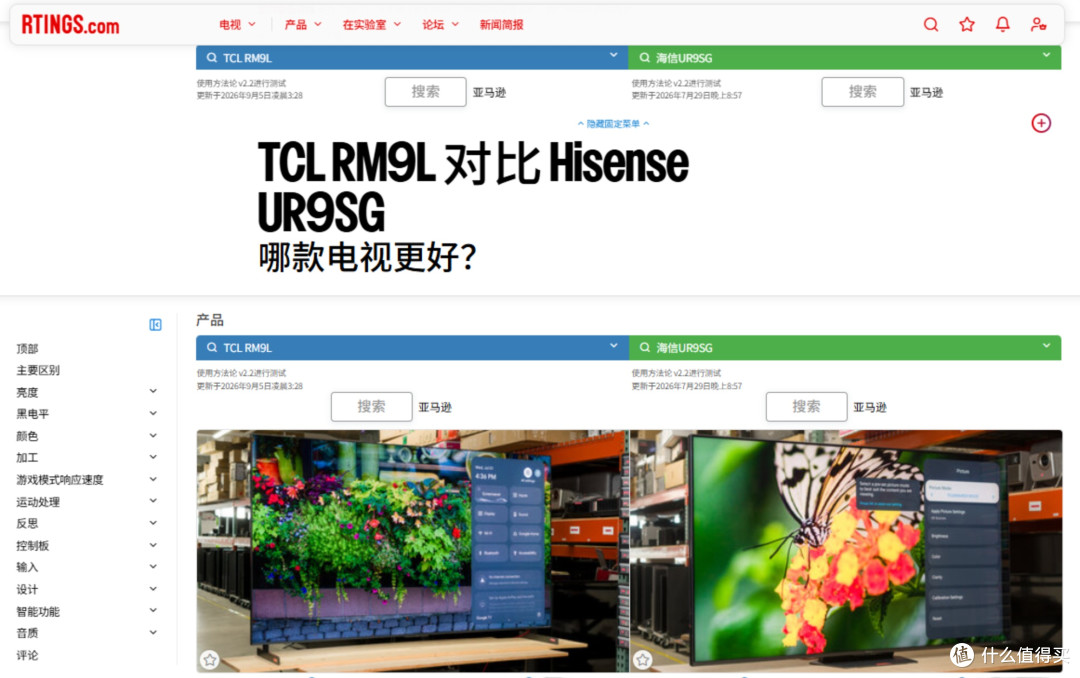Viewport: 1080px width, 678px height.
Task: Jump to 顶部 in sidebar
Action: [28, 349]
